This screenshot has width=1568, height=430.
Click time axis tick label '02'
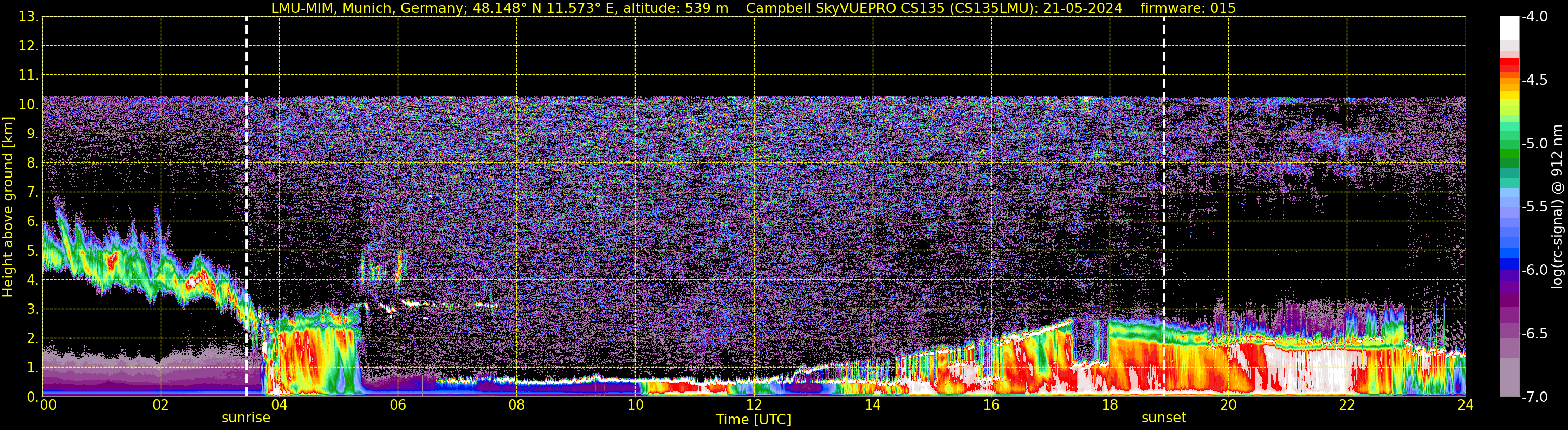tap(161, 405)
